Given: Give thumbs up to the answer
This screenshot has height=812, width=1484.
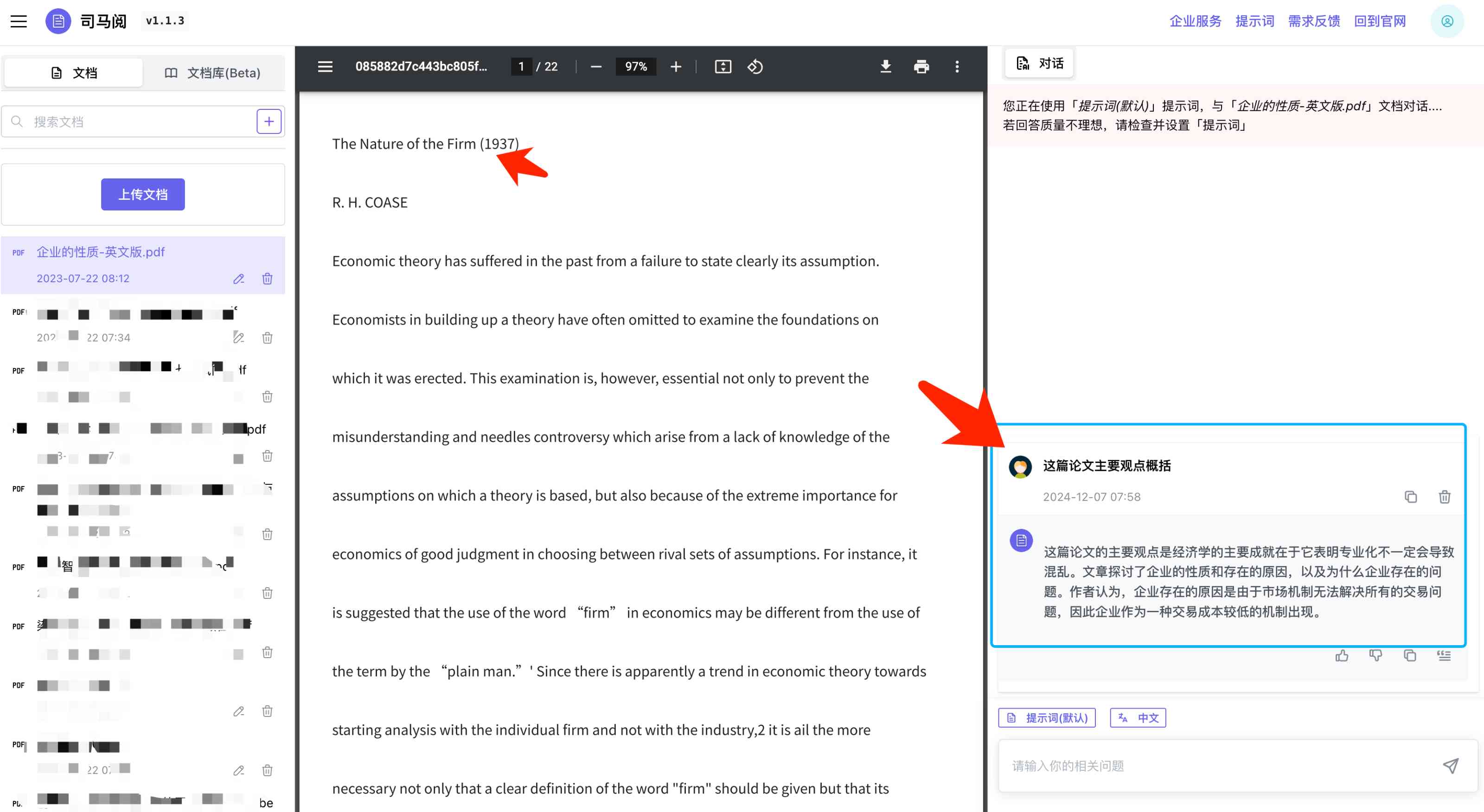Looking at the screenshot, I should tap(1342, 655).
